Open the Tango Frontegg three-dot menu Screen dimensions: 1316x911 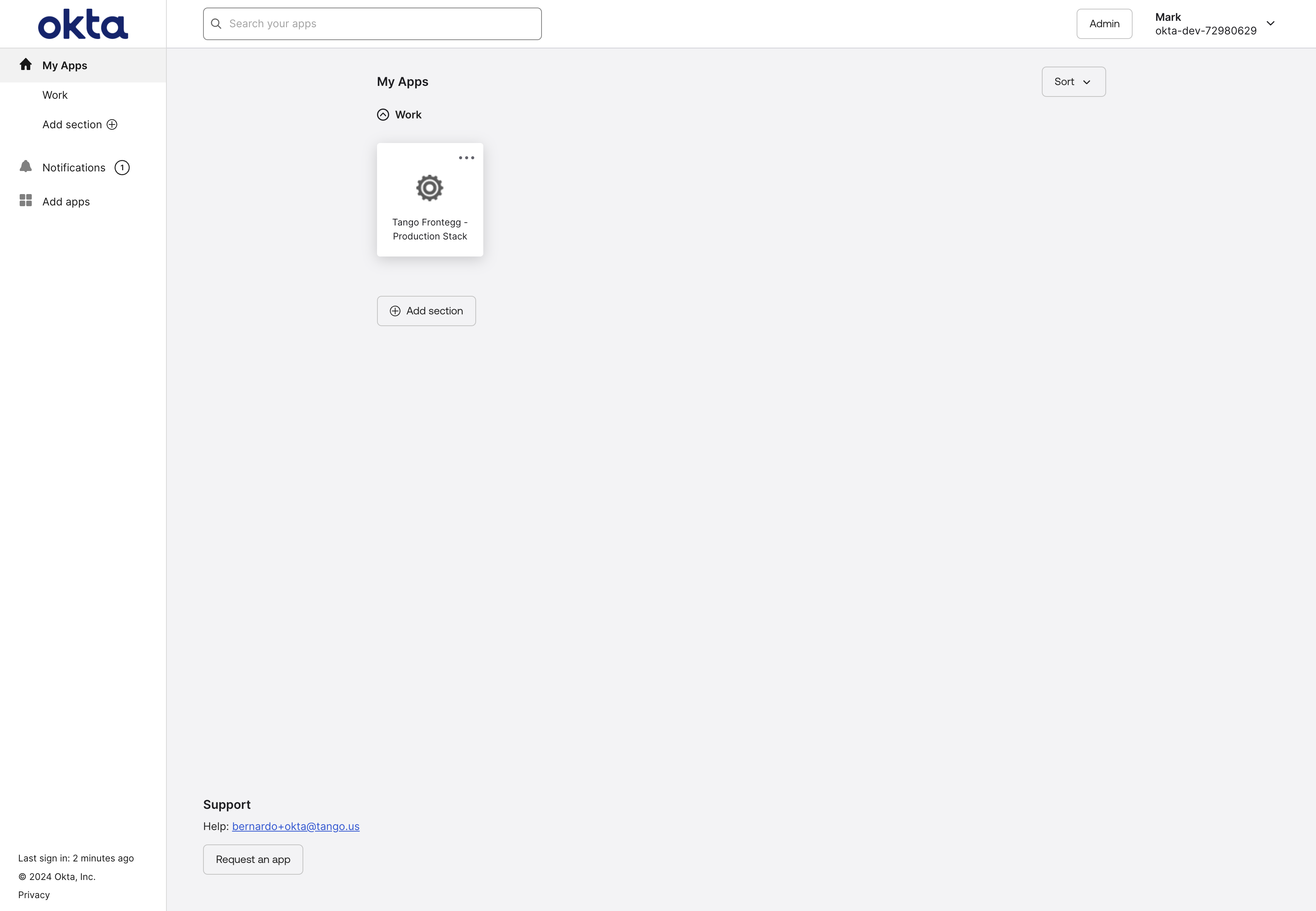(467, 158)
